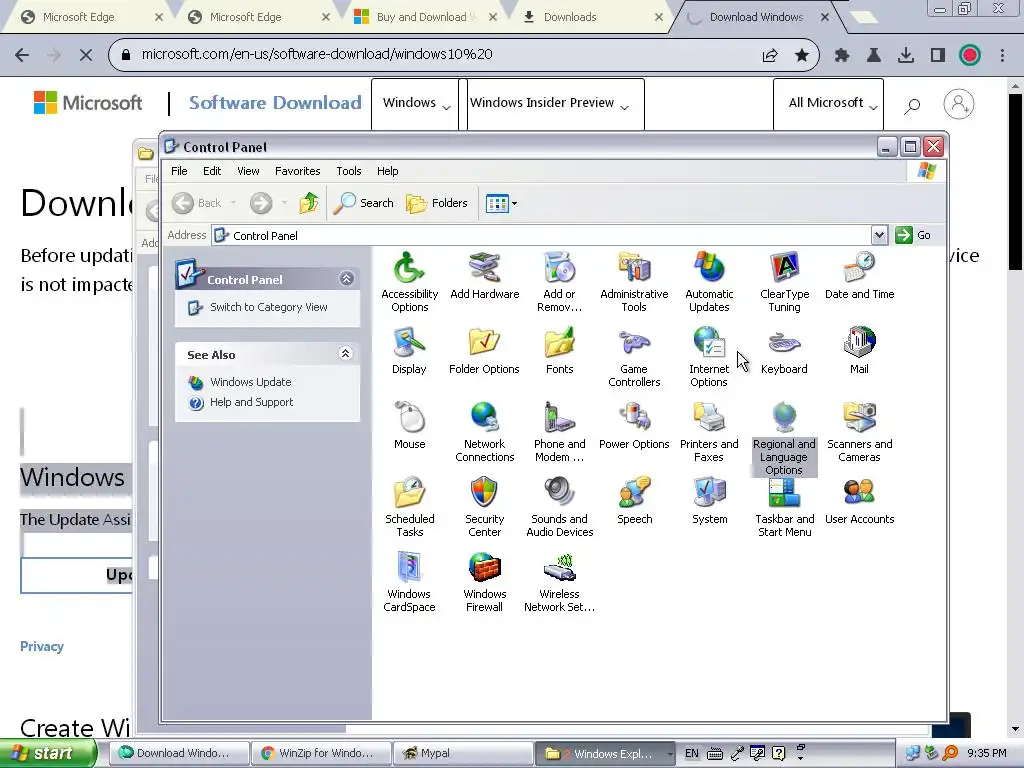Open the Edit menu
1024x768 pixels.
click(212, 171)
